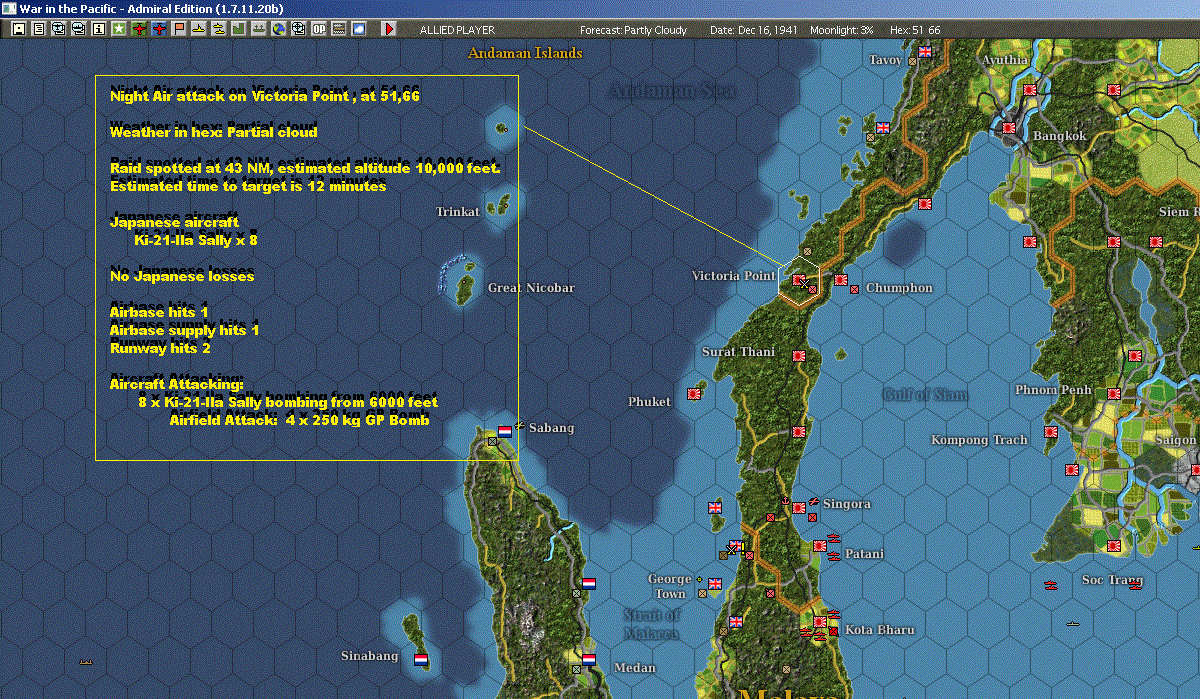Click the 'Gulf of Siam' sea label

[x=925, y=395]
